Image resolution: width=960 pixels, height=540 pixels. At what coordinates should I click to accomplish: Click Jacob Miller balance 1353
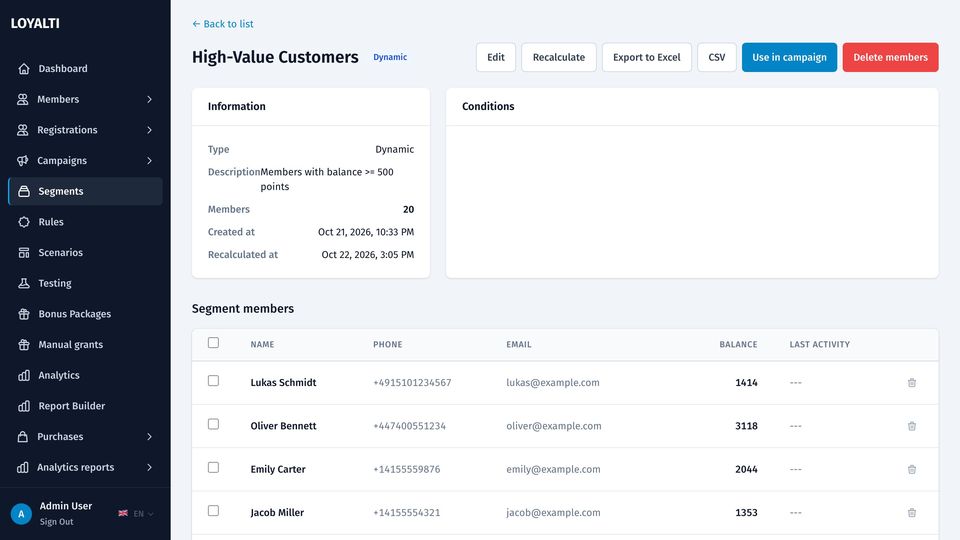[x=746, y=512]
